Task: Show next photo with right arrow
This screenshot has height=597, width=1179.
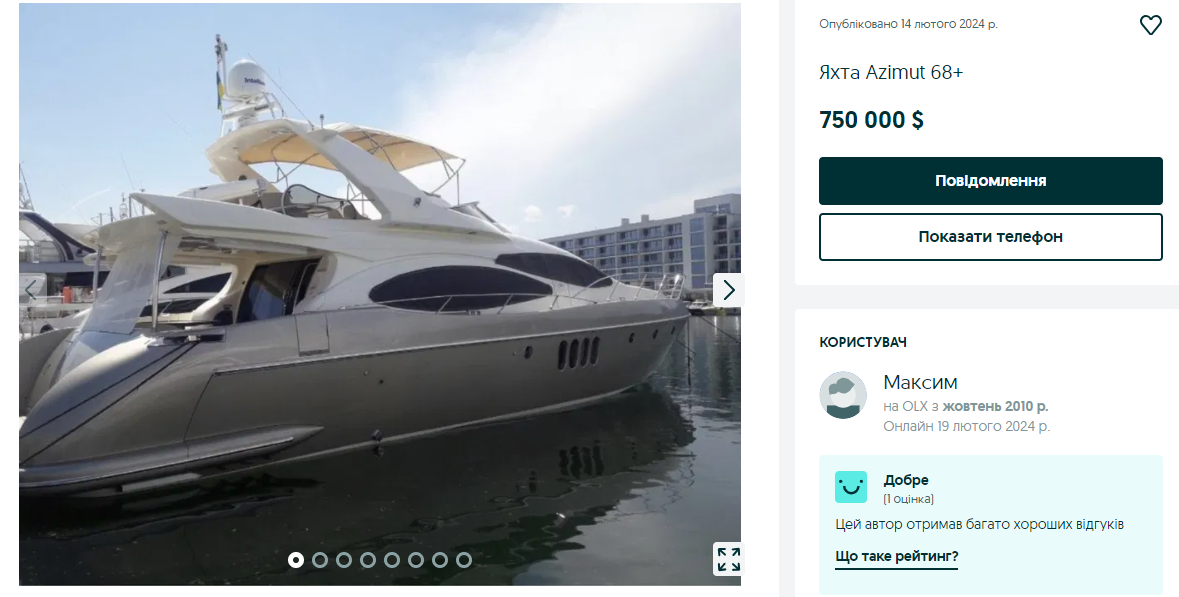Action: [728, 289]
